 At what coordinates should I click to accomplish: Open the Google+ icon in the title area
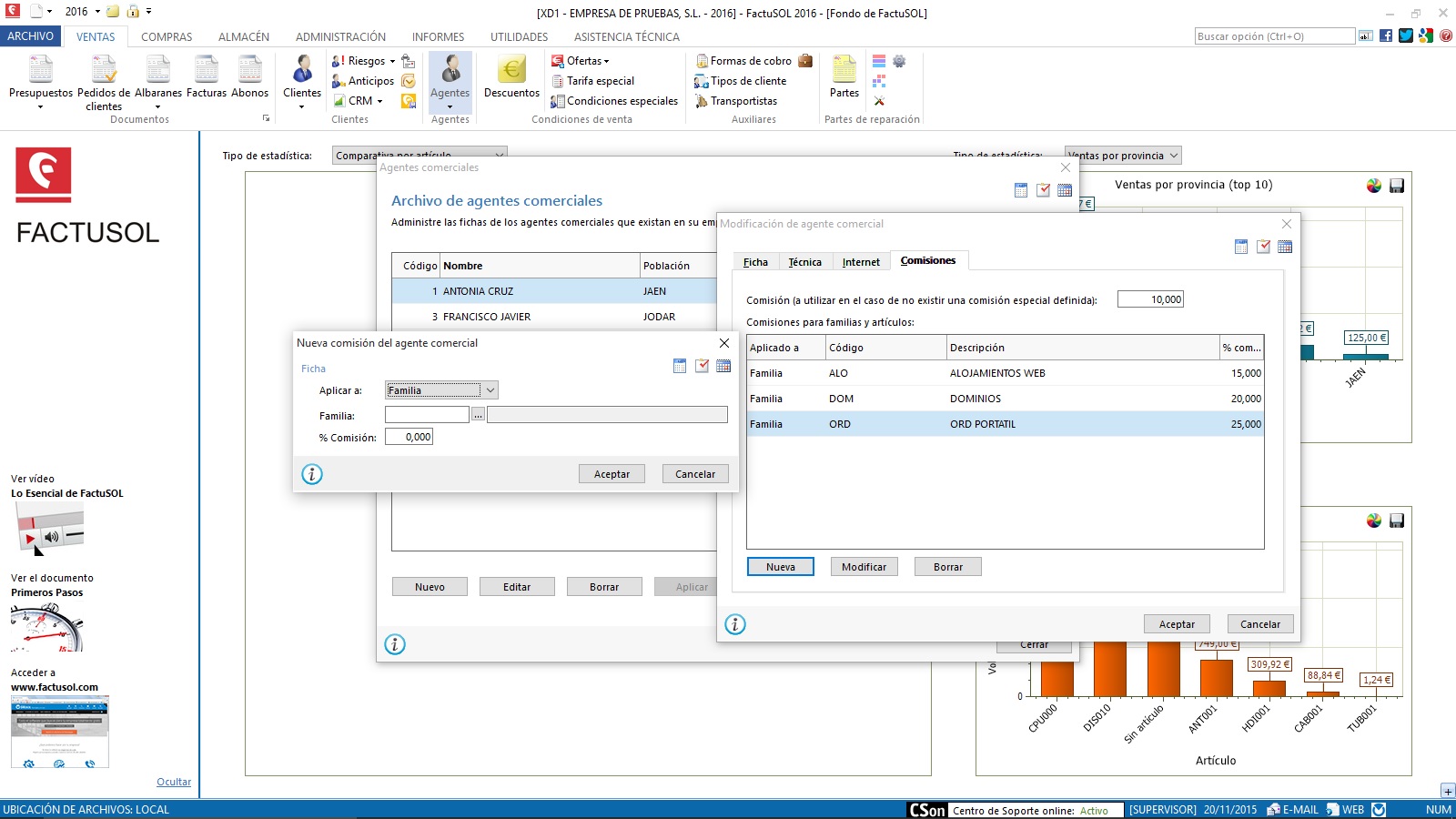point(1426,35)
